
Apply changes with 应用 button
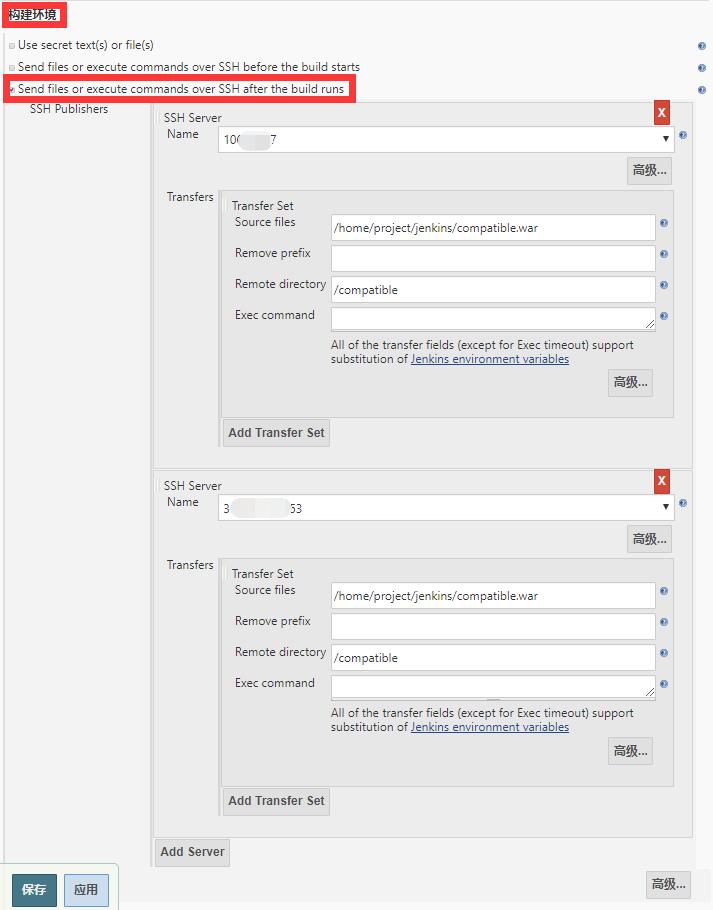point(86,890)
